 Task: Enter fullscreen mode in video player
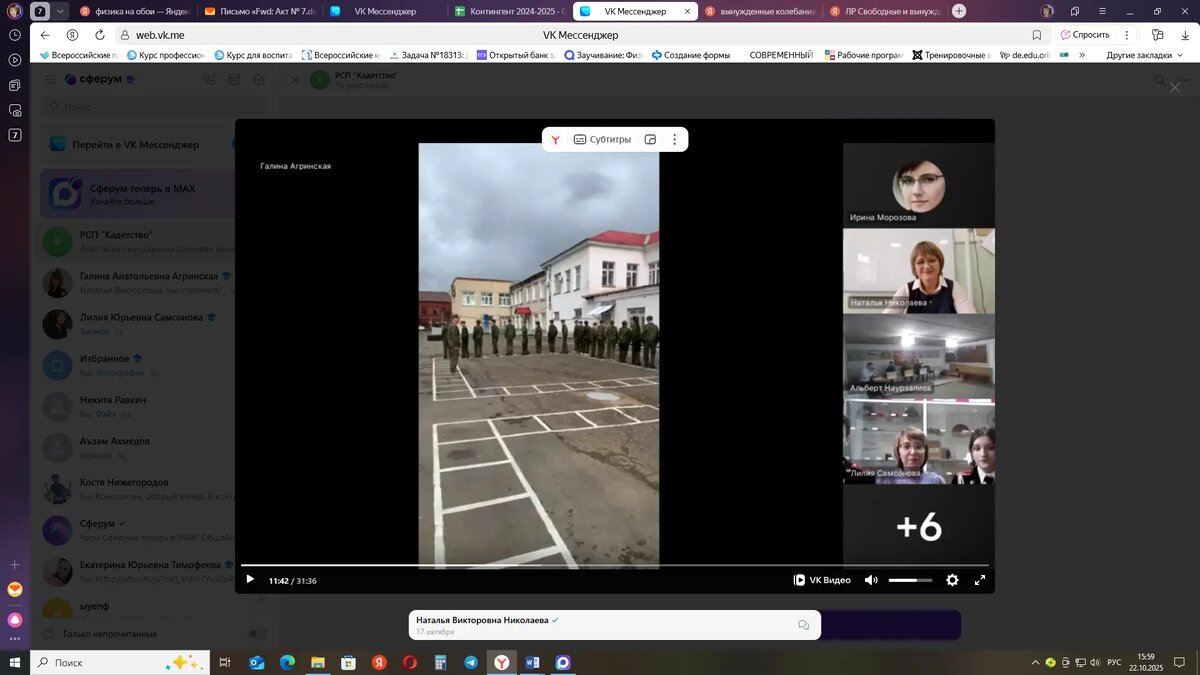click(x=980, y=580)
